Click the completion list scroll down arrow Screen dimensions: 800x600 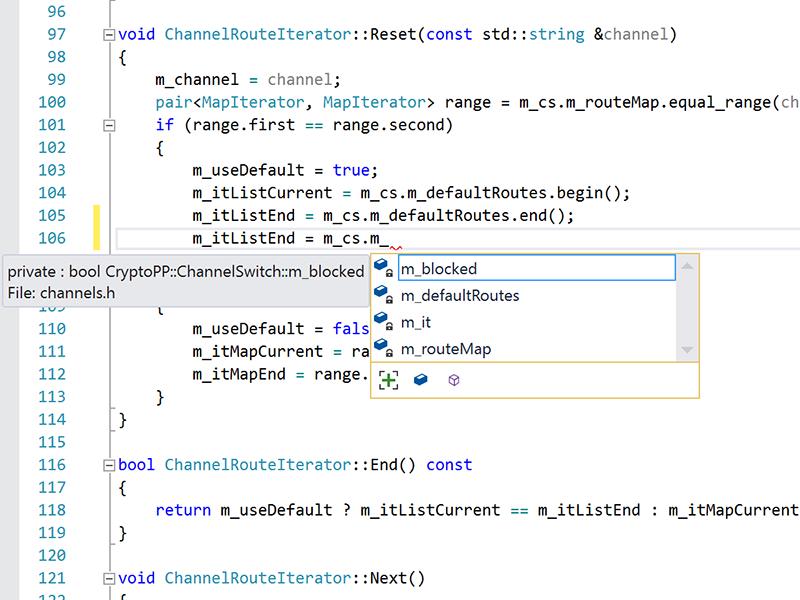tap(687, 350)
